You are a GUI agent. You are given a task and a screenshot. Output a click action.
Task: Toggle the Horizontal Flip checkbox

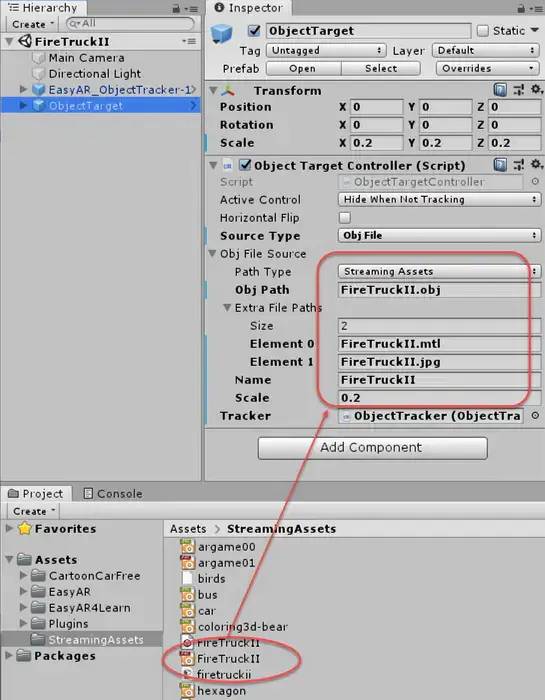345,217
